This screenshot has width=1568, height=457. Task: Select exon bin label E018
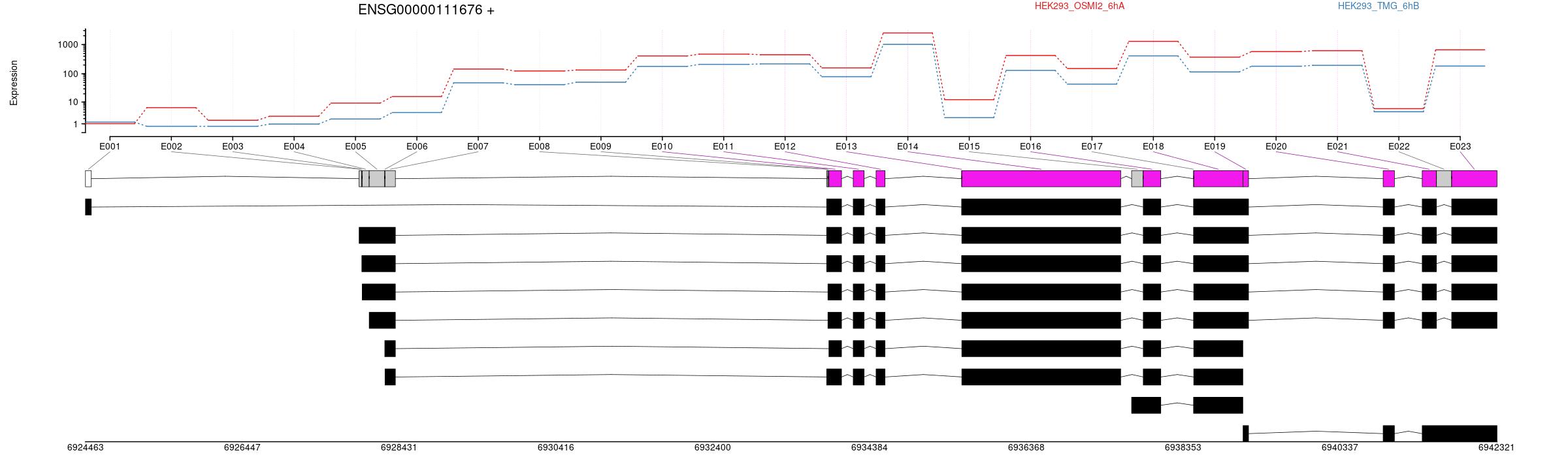tap(1153, 146)
